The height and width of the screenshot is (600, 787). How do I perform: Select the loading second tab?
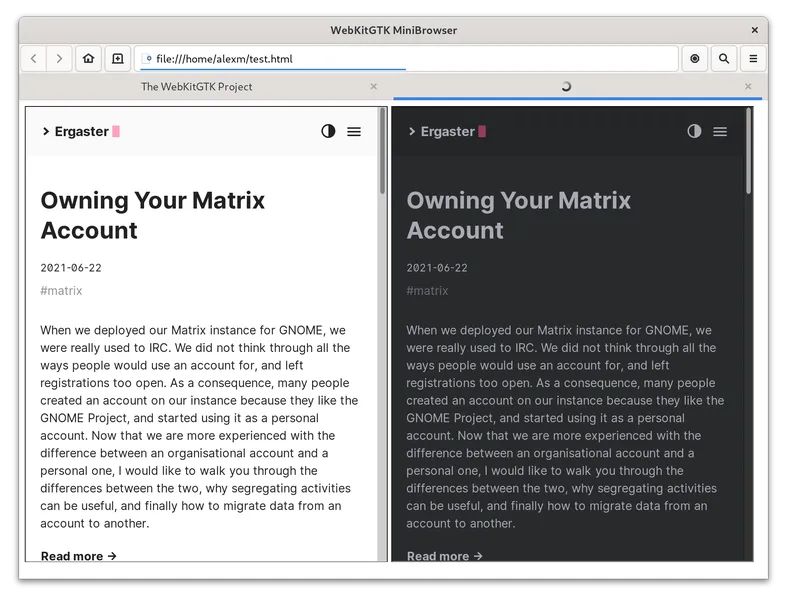pos(566,87)
